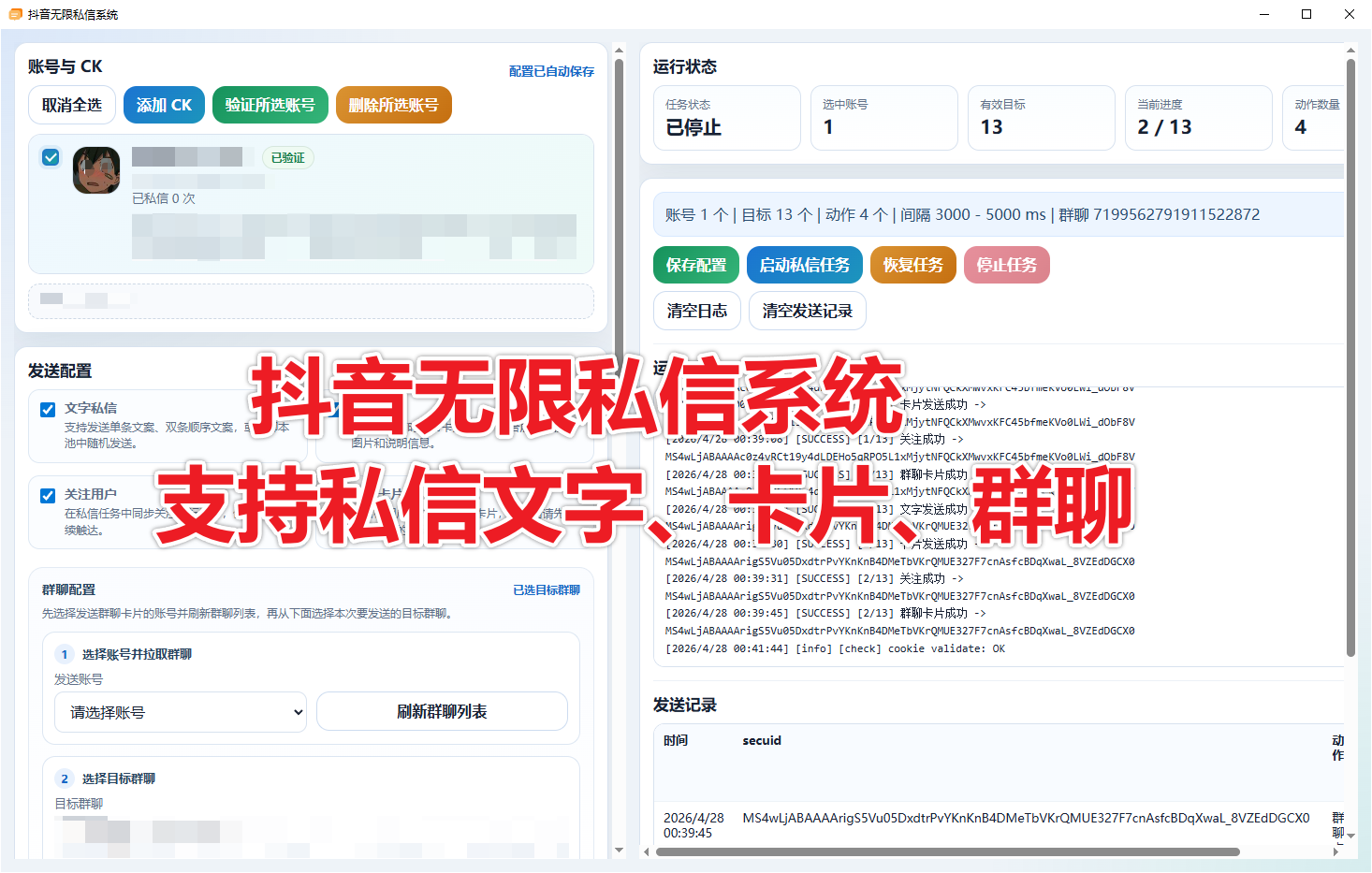Viewport: 1372px width, 873px height.
Task: Open the 请选择账号 dropdown
Action: coord(181,712)
